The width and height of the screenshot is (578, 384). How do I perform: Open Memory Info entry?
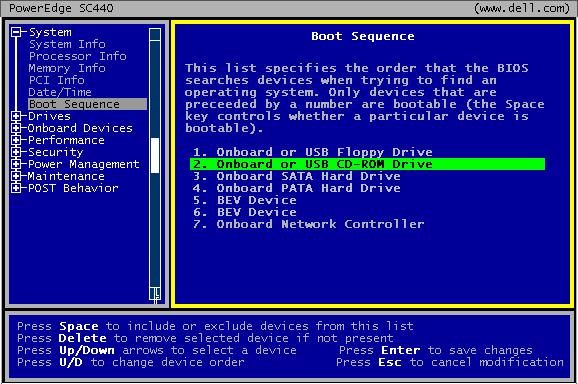point(67,68)
